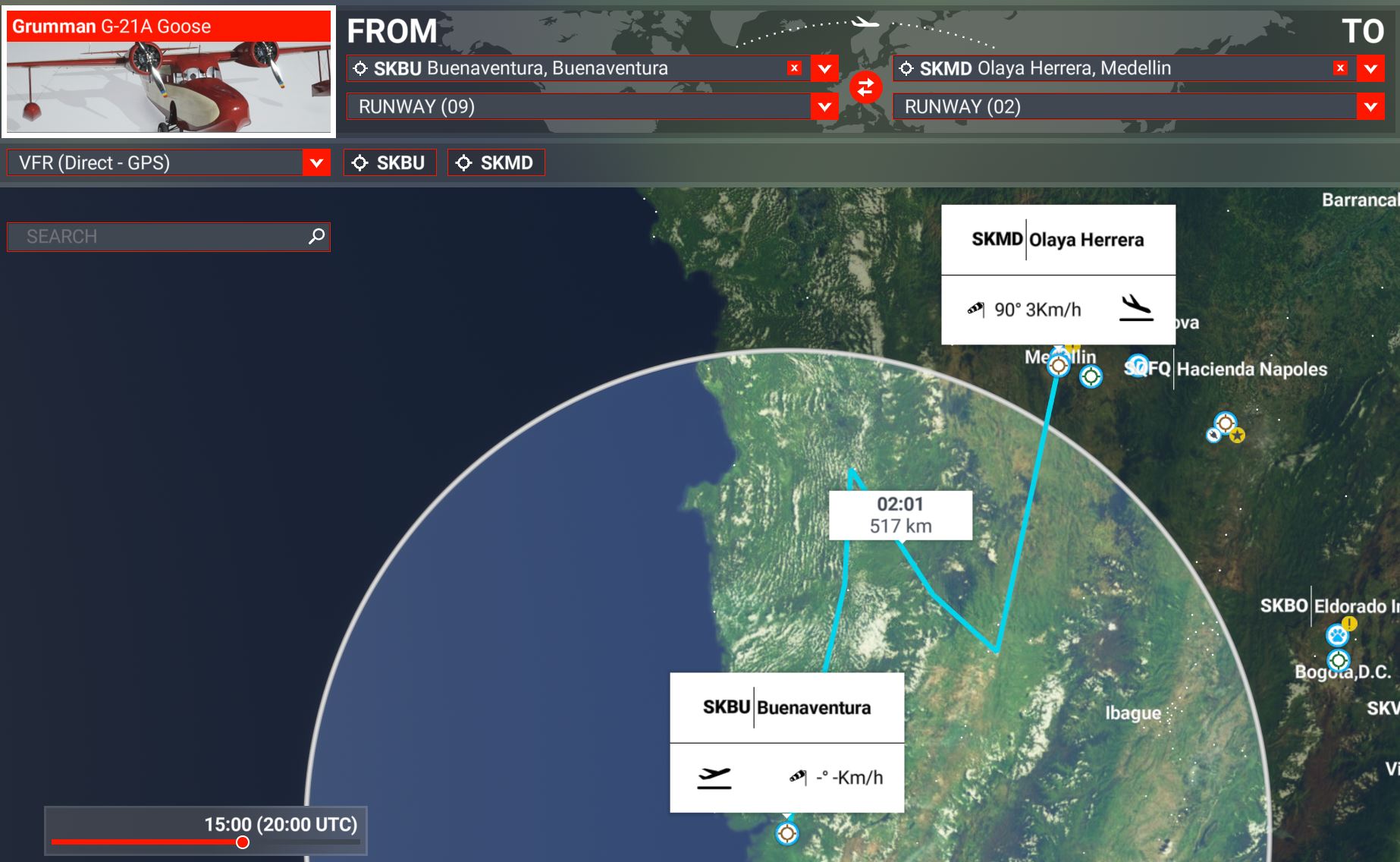The image size is (1400, 862).
Task: Select the SKBU waypoint button
Action: tap(390, 162)
